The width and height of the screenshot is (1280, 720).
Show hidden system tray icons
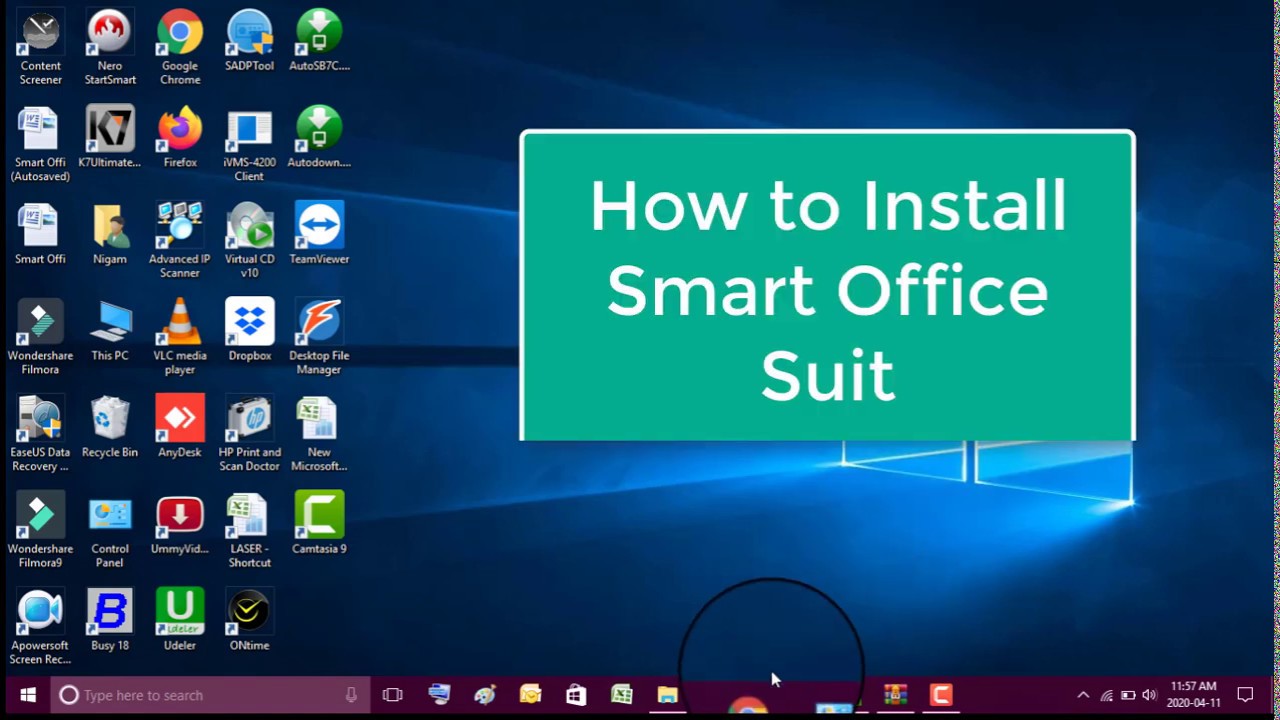1083,695
